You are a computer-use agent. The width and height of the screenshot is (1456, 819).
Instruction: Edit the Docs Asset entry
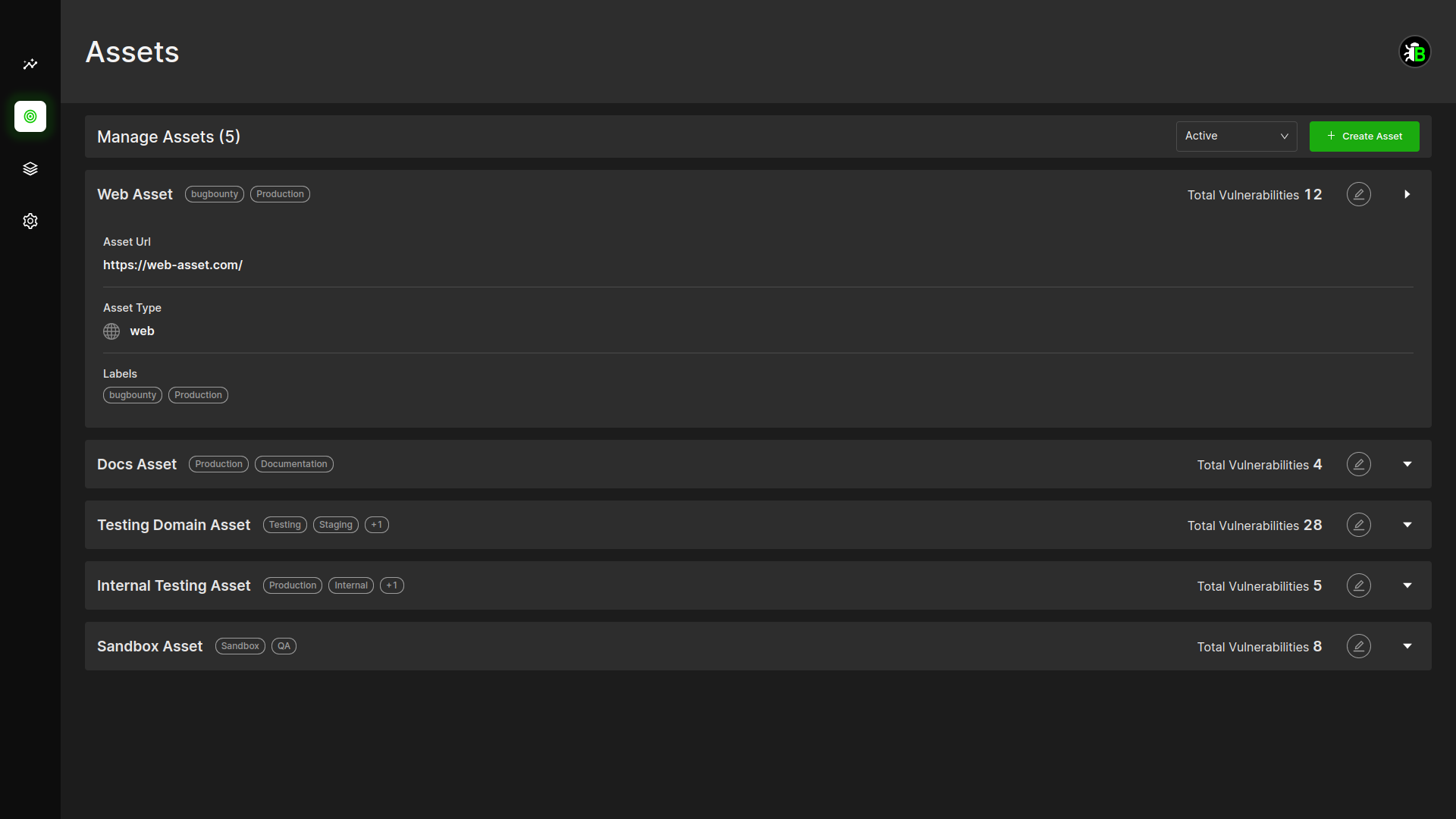click(1358, 464)
